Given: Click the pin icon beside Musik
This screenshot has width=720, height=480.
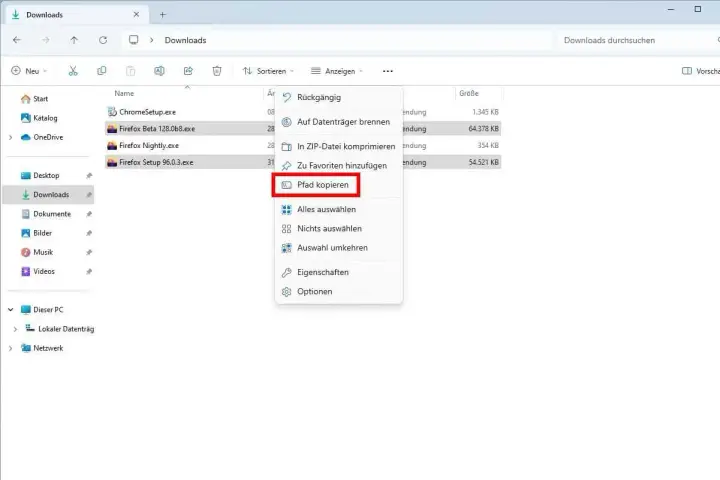Looking at the screenshot, I should (x=89, y=252).
